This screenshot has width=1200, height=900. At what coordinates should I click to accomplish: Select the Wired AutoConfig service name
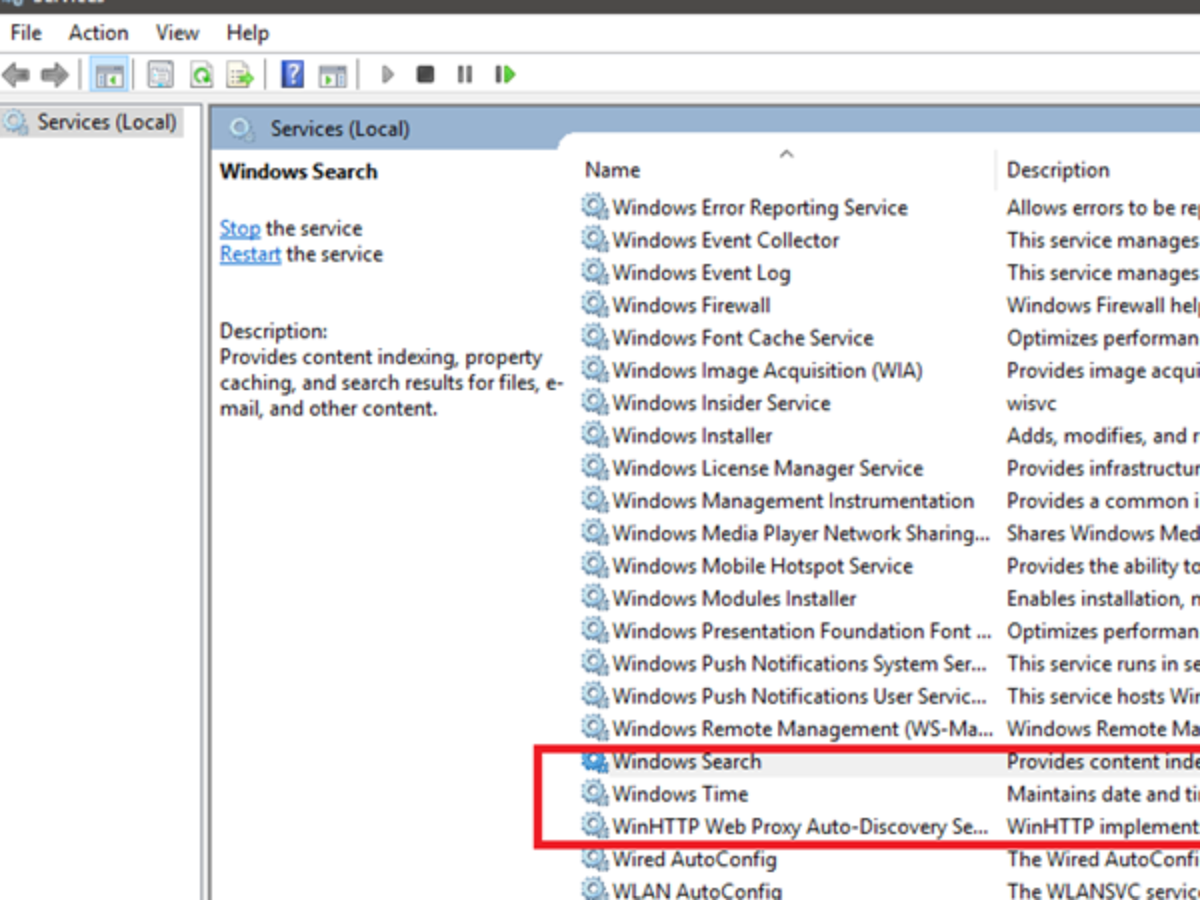click(694, 859)
